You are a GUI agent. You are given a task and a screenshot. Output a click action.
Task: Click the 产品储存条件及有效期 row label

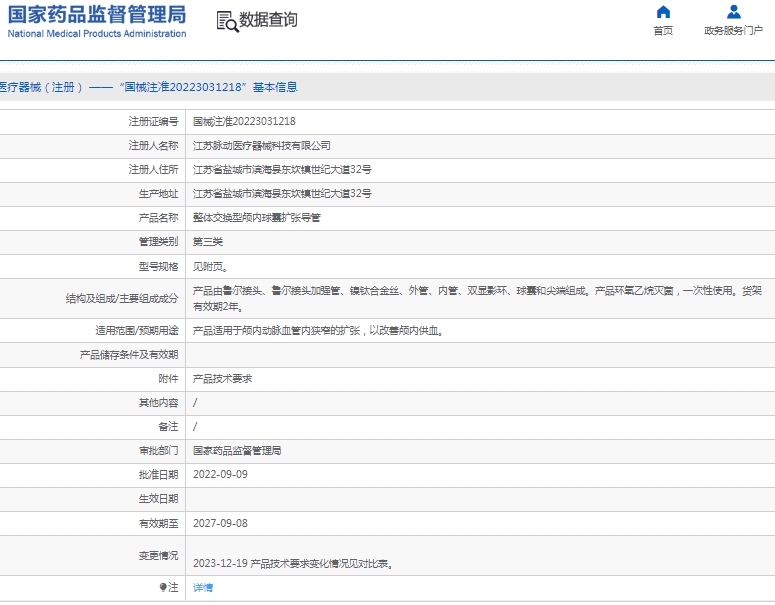click(x=129, y=355)
